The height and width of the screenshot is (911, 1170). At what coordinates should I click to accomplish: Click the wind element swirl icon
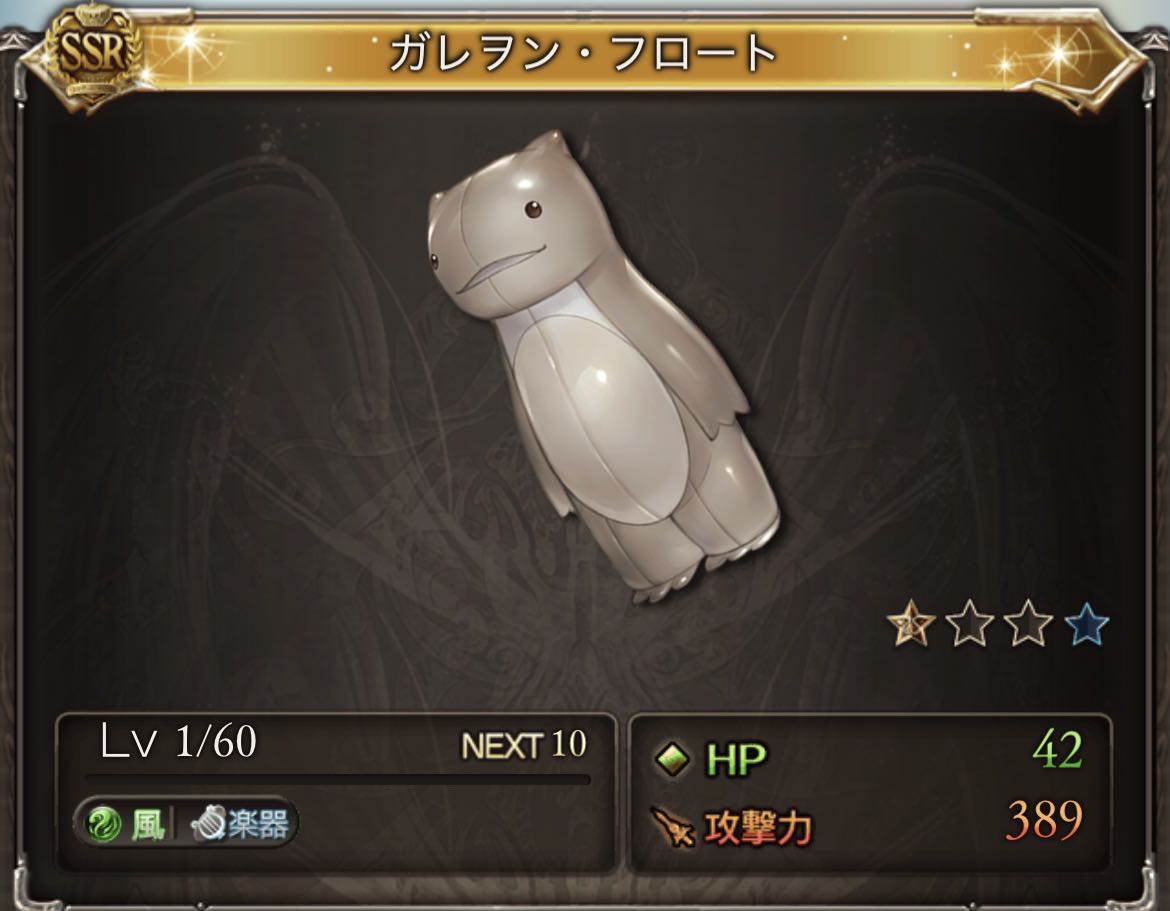(x=102, y=824)
